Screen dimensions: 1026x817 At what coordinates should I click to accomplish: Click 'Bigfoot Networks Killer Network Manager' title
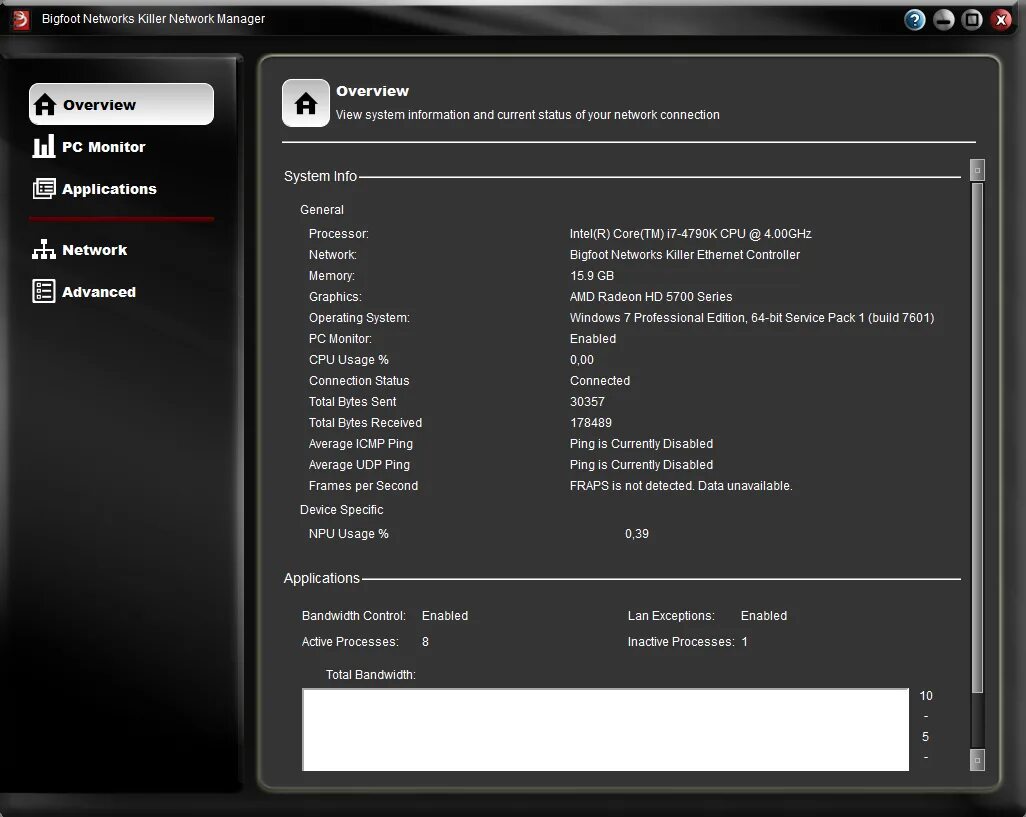(153, 18)
